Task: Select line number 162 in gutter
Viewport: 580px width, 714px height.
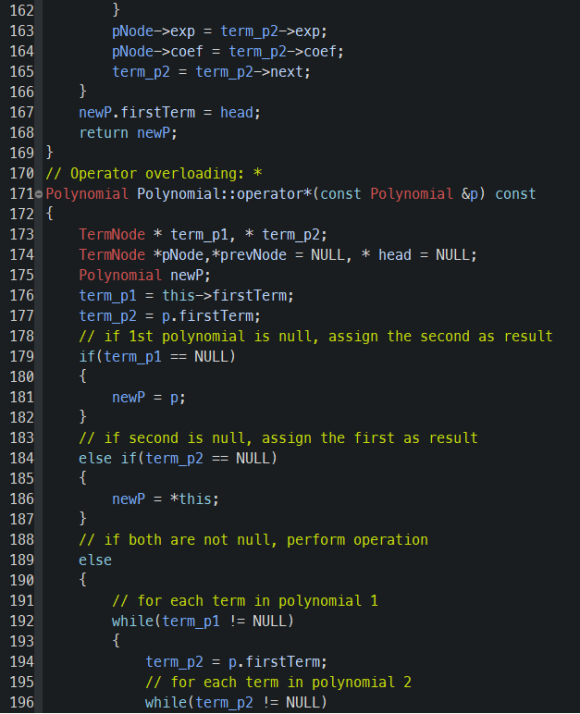Action: (22, 10)
